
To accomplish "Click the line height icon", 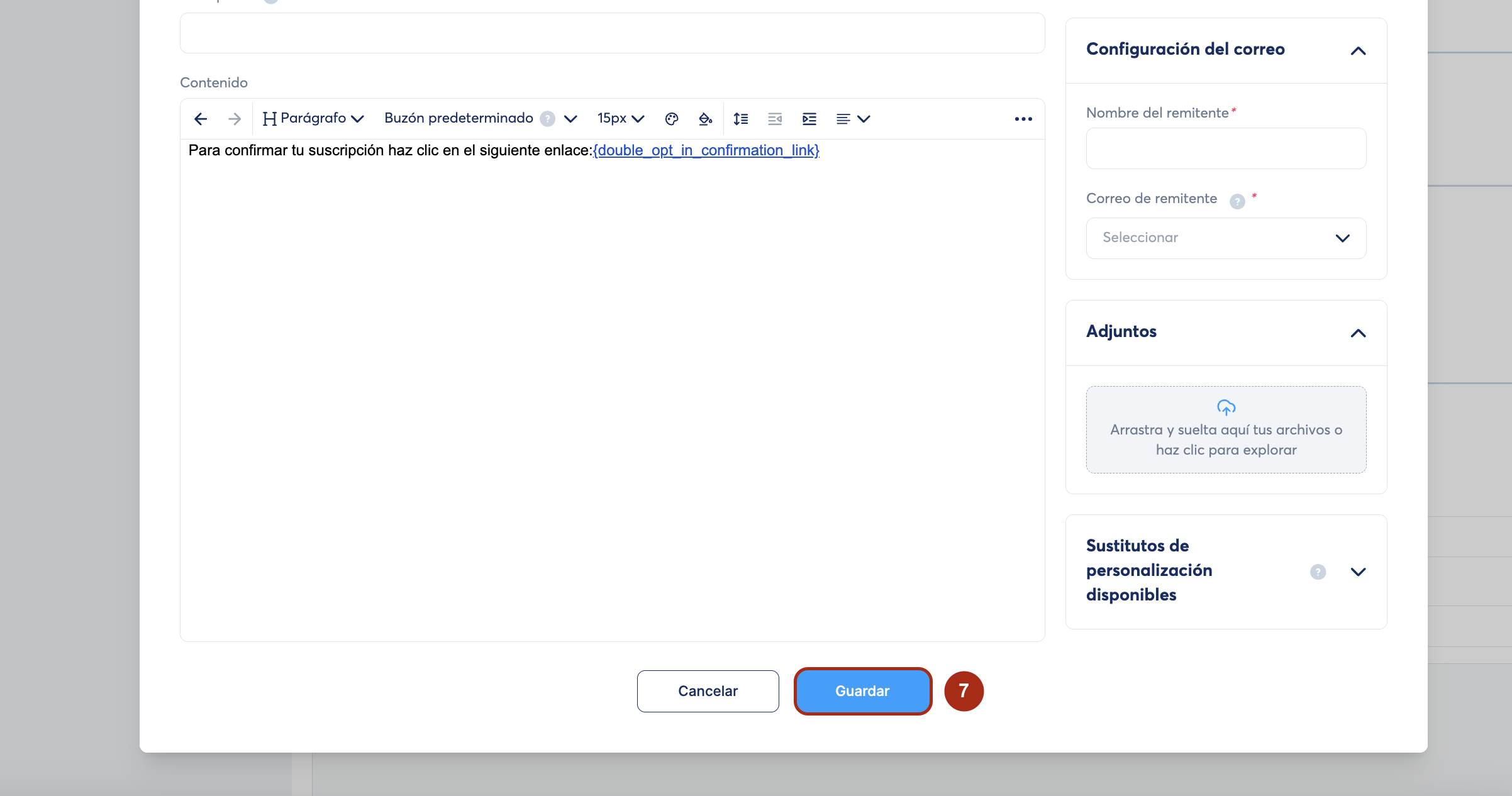I will [x=741, y=119].
